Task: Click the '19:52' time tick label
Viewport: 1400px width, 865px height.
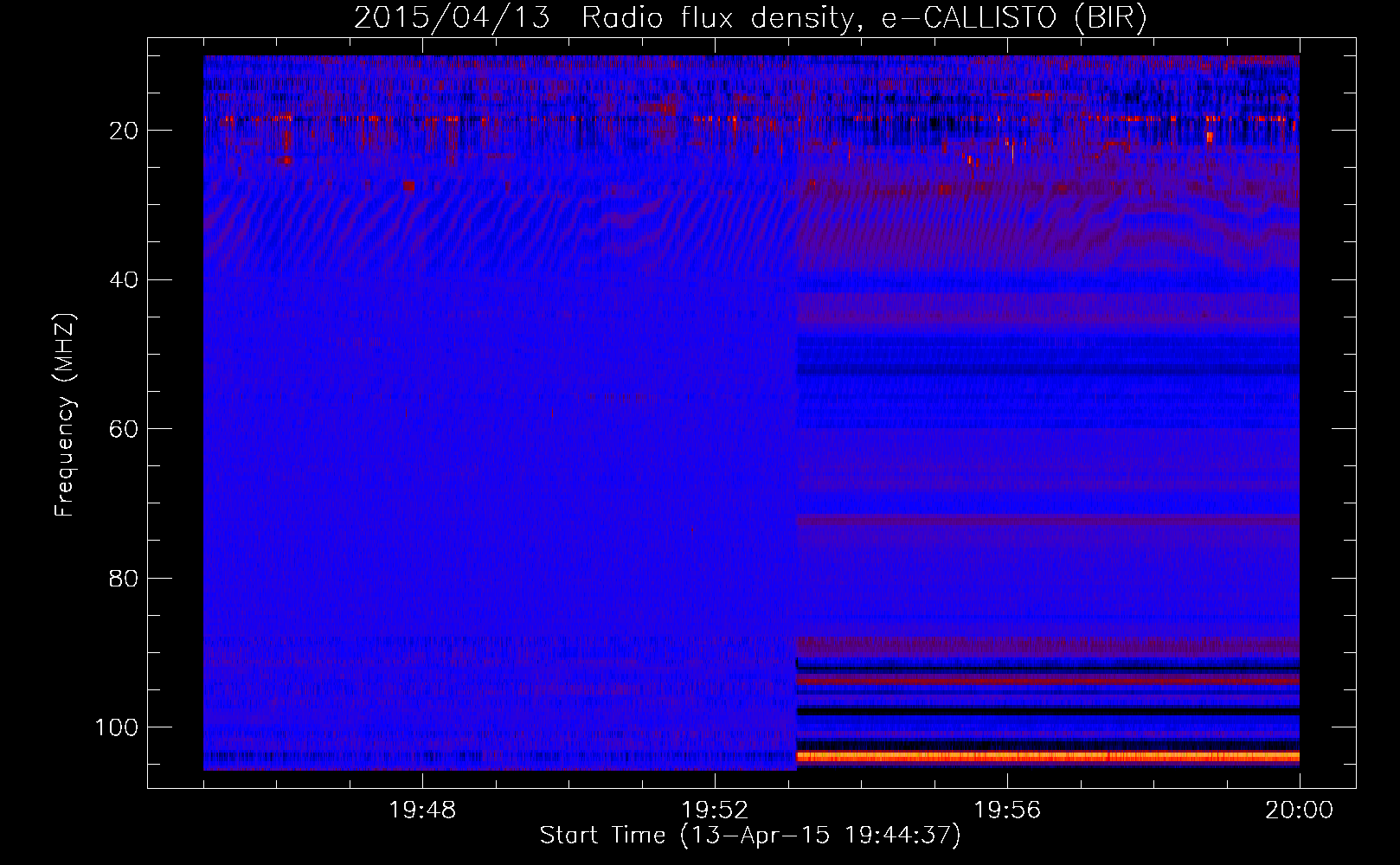Action: click(715, 811)
